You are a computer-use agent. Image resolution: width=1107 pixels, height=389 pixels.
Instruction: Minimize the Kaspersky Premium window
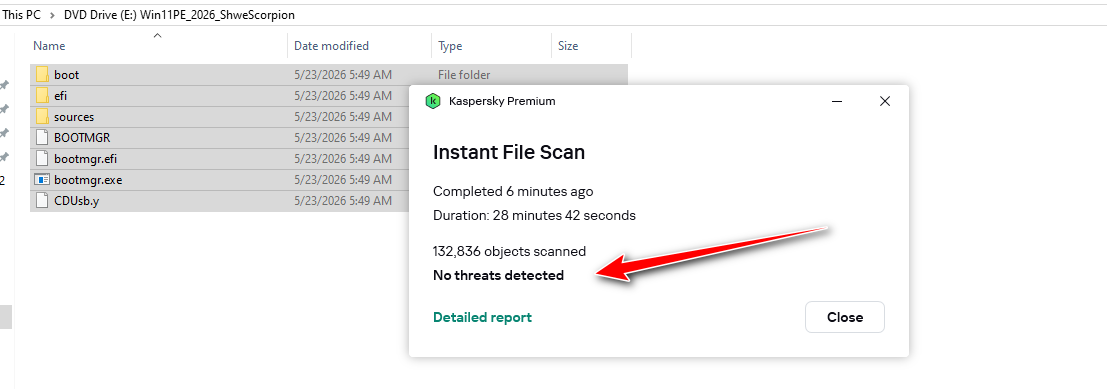click(837, 101)
